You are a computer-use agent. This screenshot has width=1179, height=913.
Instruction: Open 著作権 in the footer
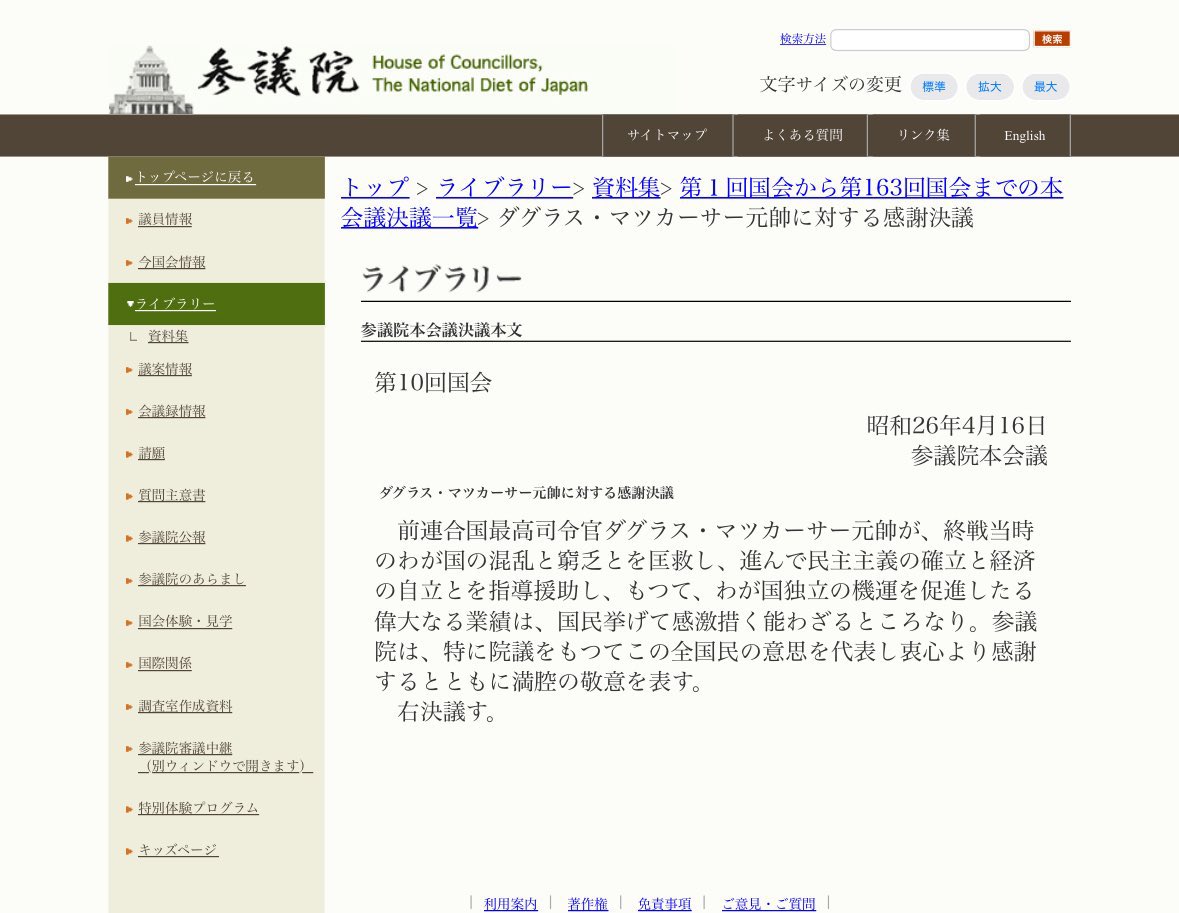click(x=588, y=903)
